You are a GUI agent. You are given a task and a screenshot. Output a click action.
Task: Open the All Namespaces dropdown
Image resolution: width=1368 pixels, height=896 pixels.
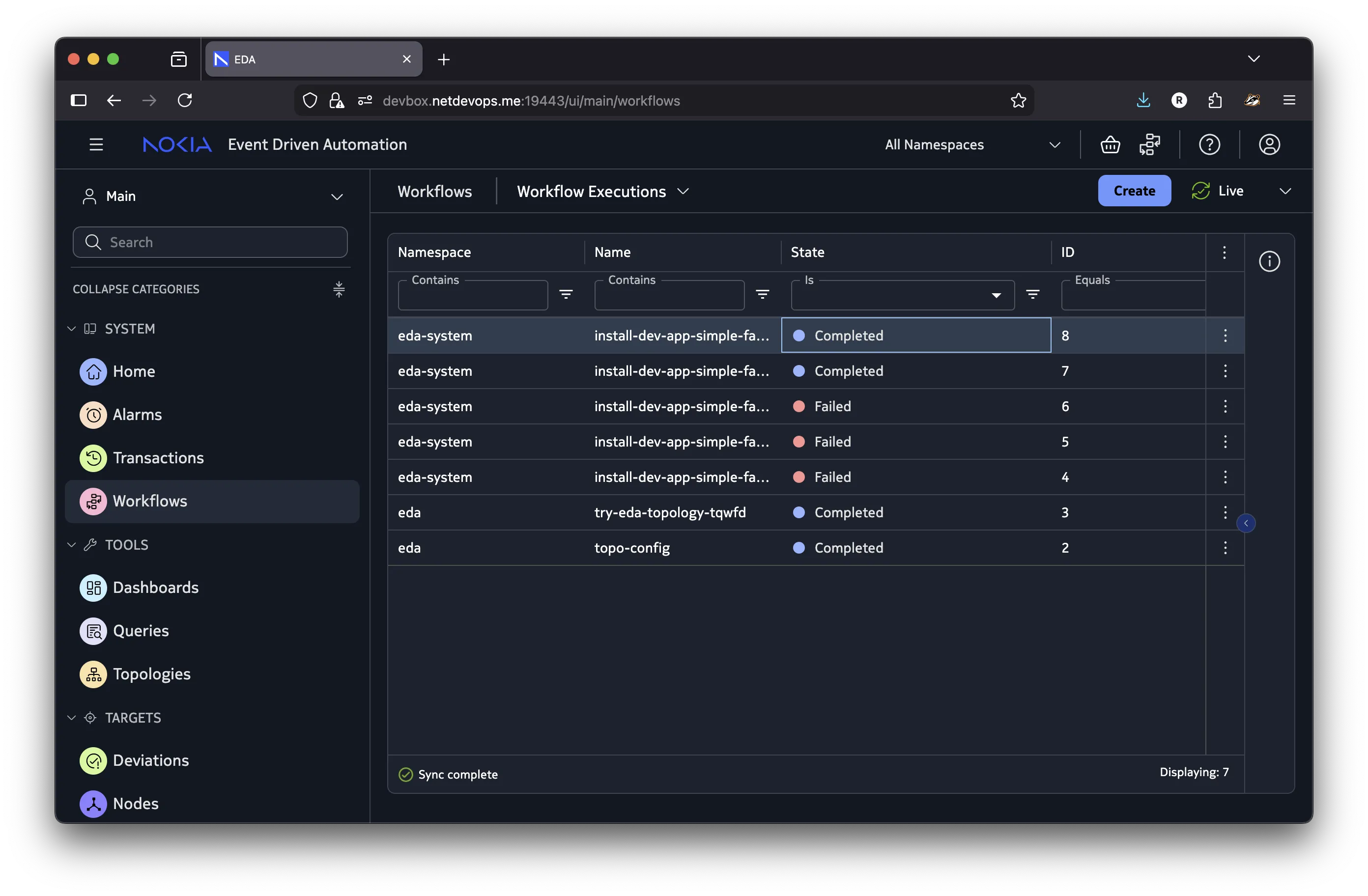tap(972, 145)
